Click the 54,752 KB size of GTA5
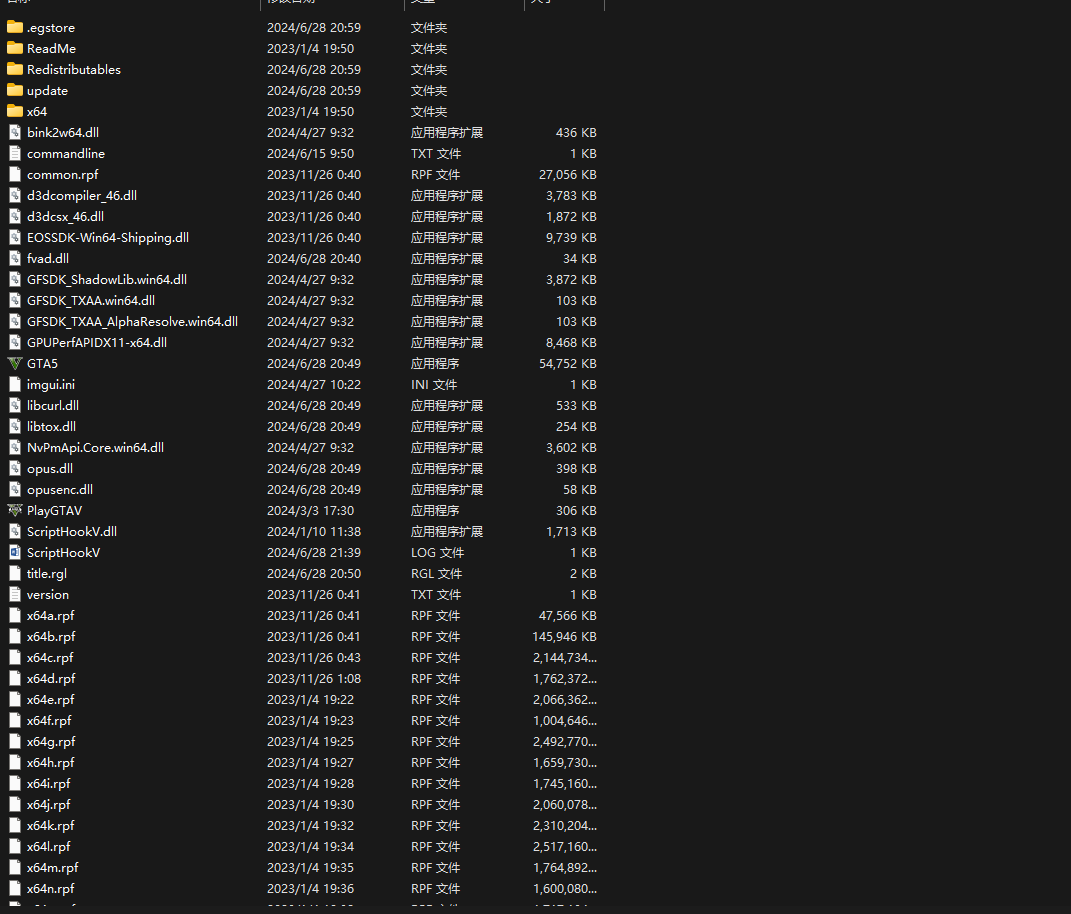Viewport: 1071px width, 914px height. (568, 363)
